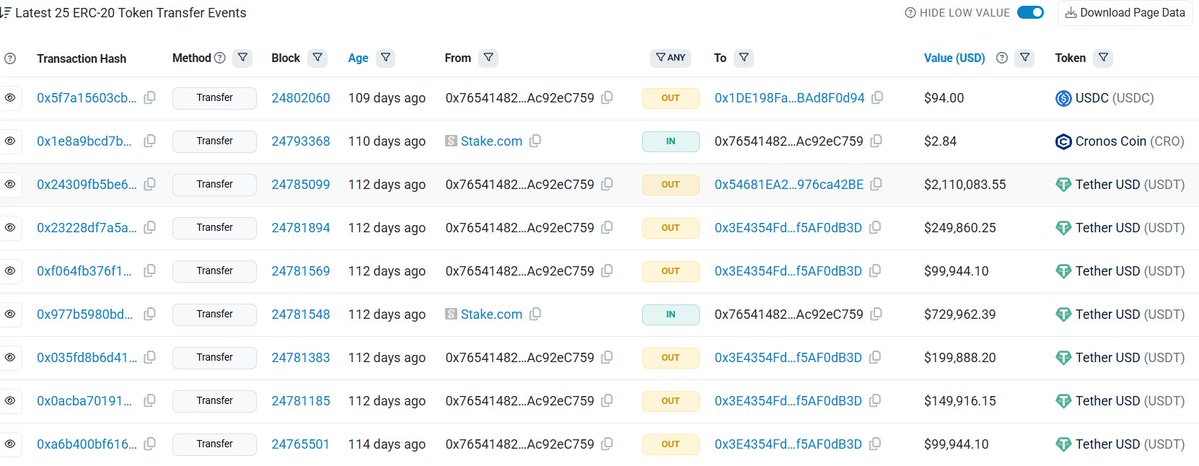Copy recipient address 0x54681EA2...976ca42BE
The height and width of the screenshot is (466, 1199).
click(876, 184)
